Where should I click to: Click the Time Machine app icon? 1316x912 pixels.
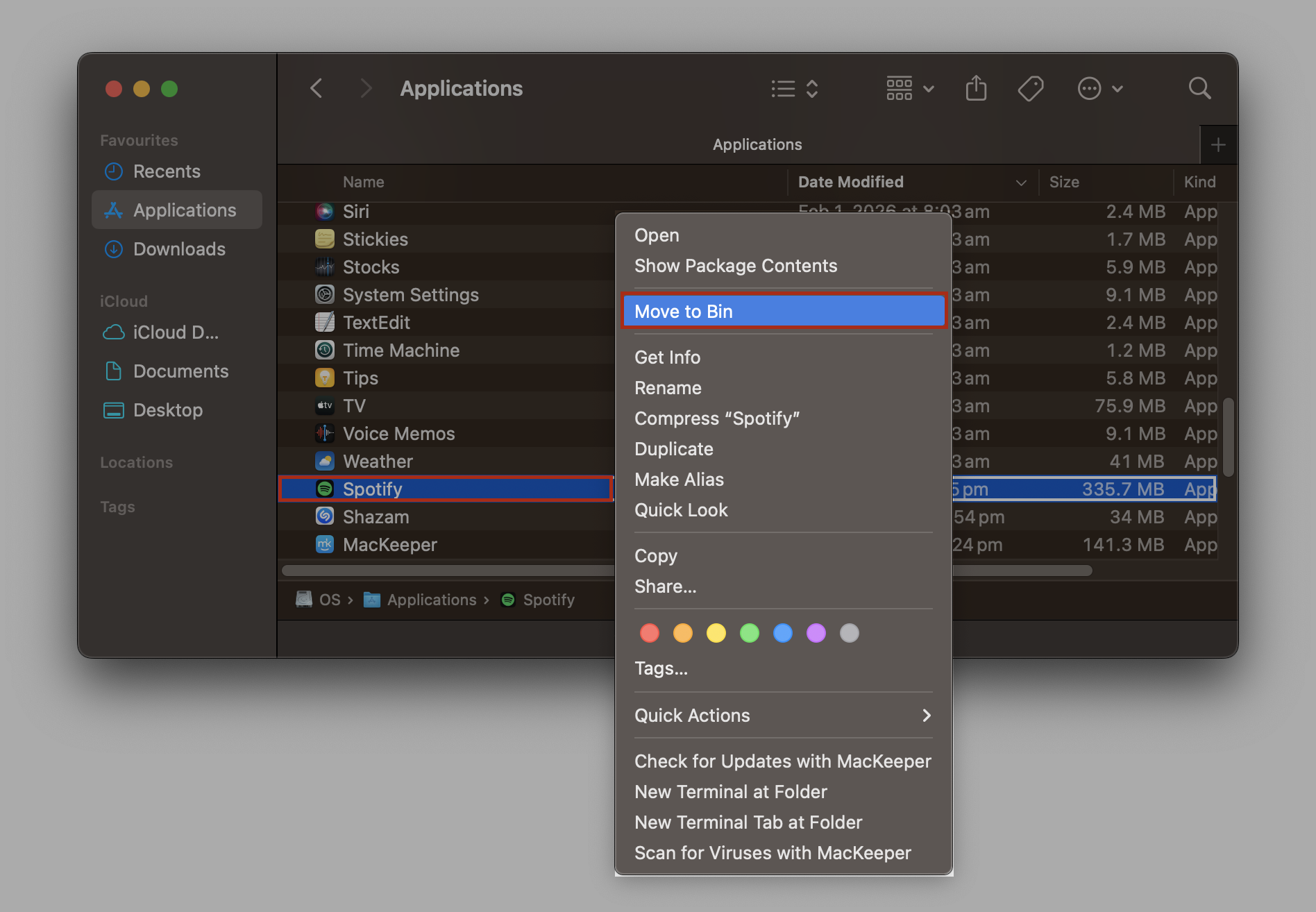pyautogui.click(x=325, y=350)
